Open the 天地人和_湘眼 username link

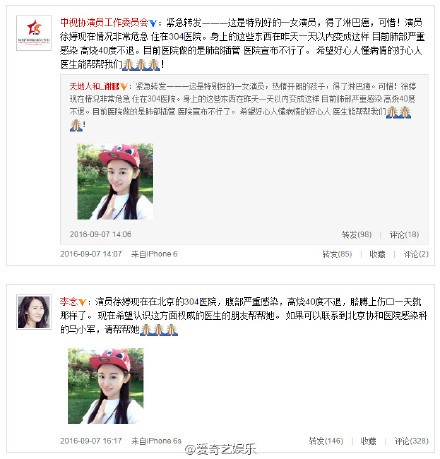click(x=94, y=87)
